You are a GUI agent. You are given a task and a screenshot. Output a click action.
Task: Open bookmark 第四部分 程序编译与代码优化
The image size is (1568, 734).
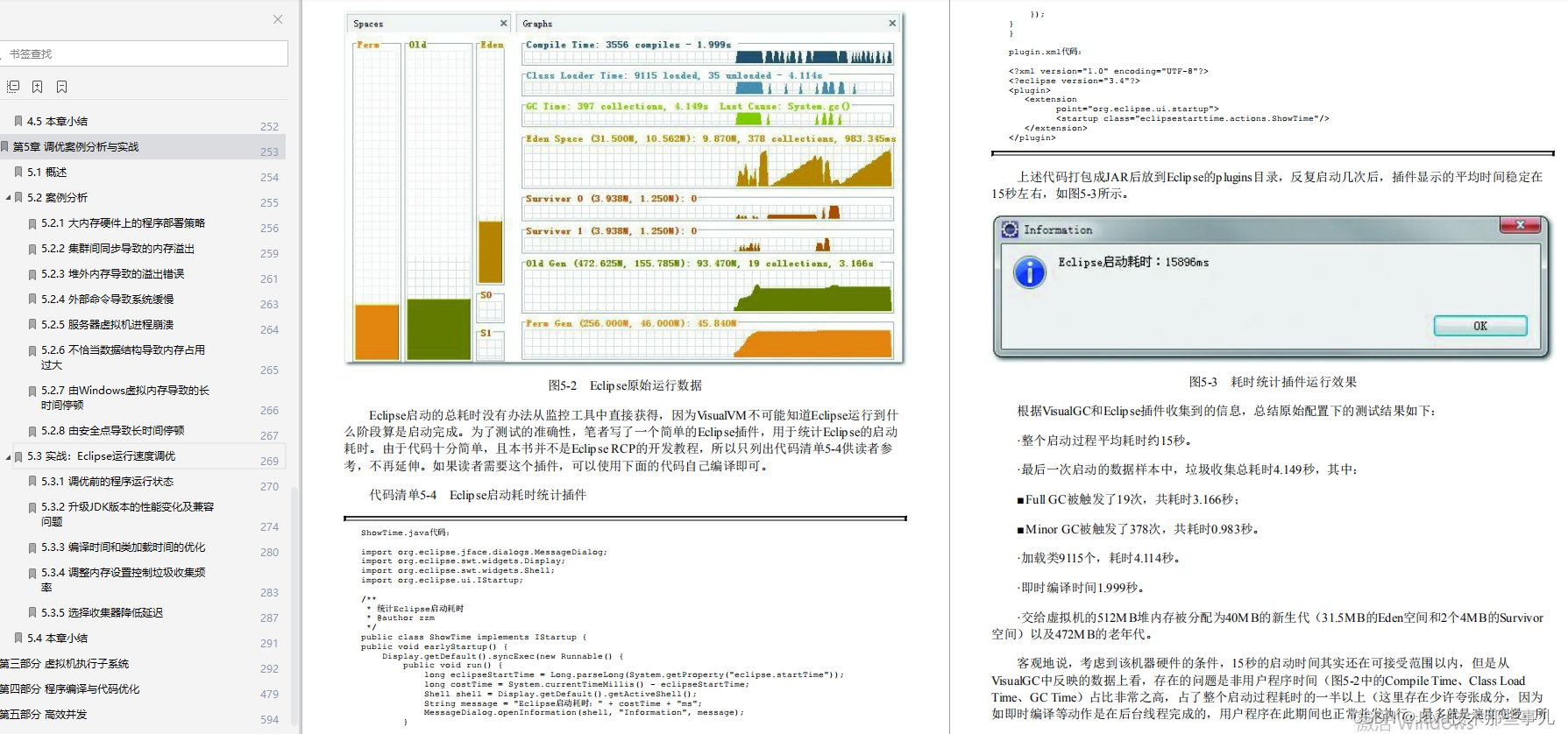pyautogui.click(x=70, y=689)
